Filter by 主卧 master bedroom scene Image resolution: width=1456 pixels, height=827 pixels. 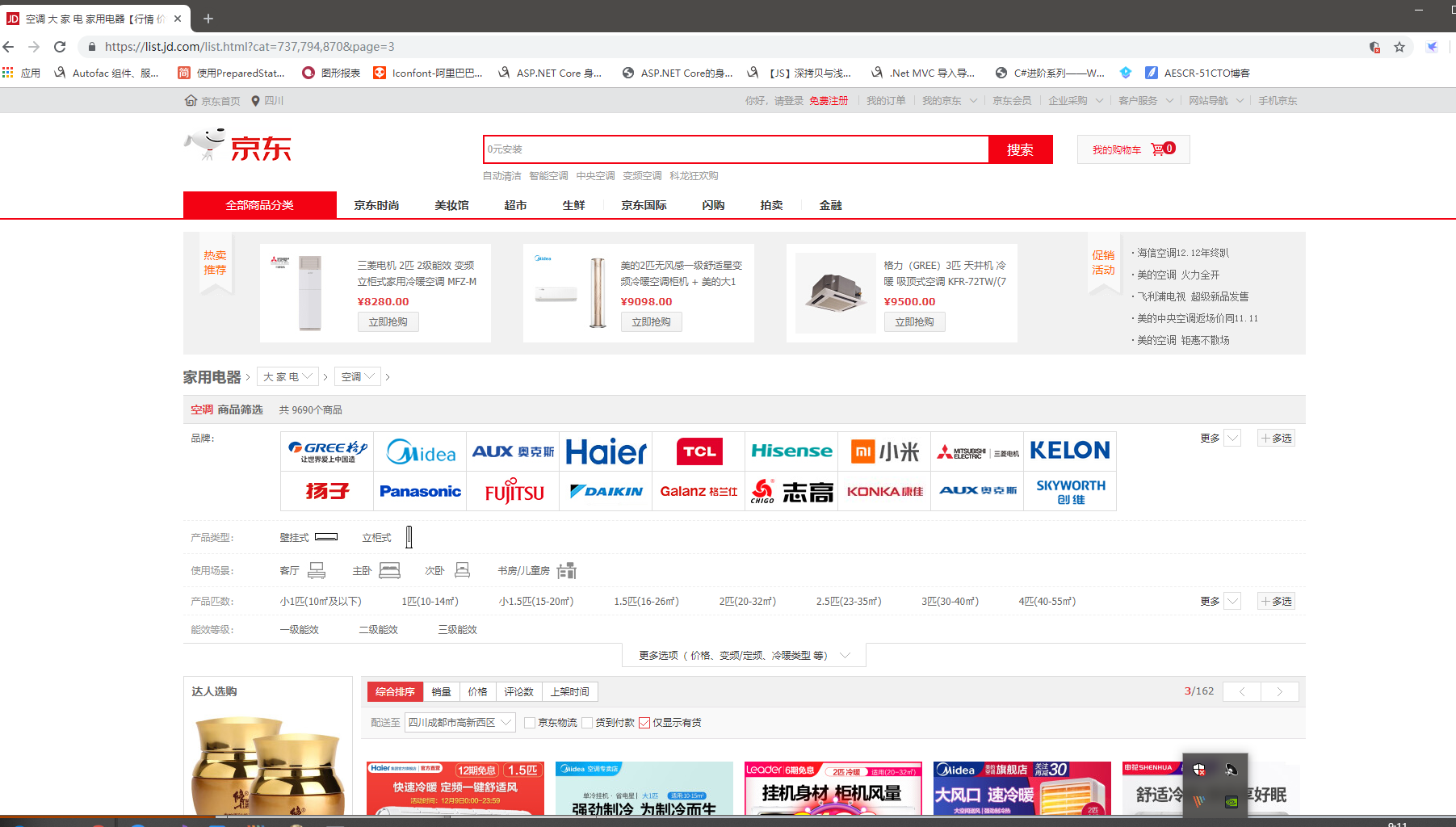(376, 570)
